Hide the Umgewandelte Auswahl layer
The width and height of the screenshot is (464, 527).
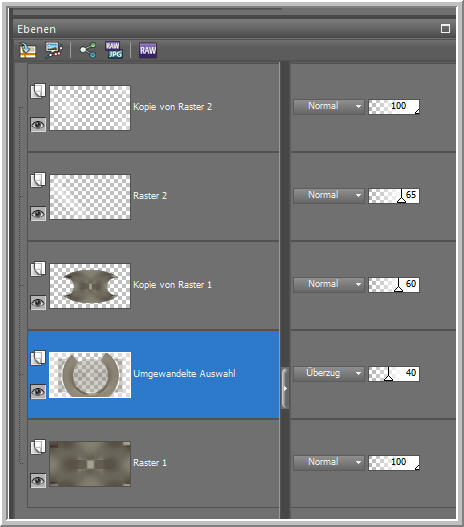pos(38,392)
